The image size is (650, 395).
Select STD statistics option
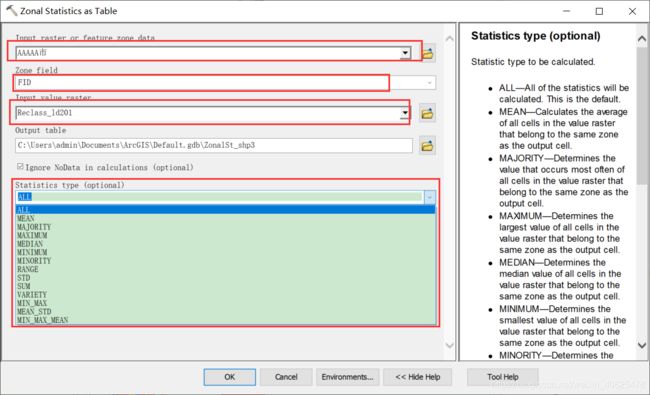click(226, 278)
